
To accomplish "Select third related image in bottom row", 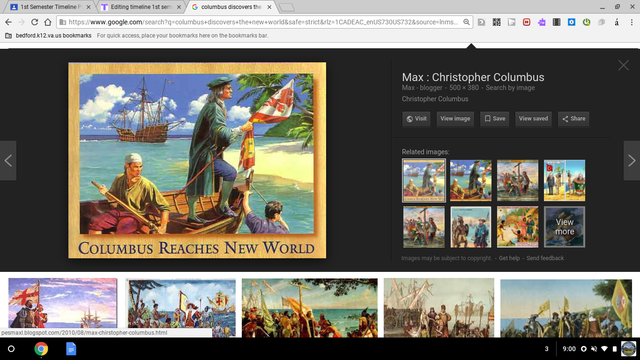I will 518,227.
